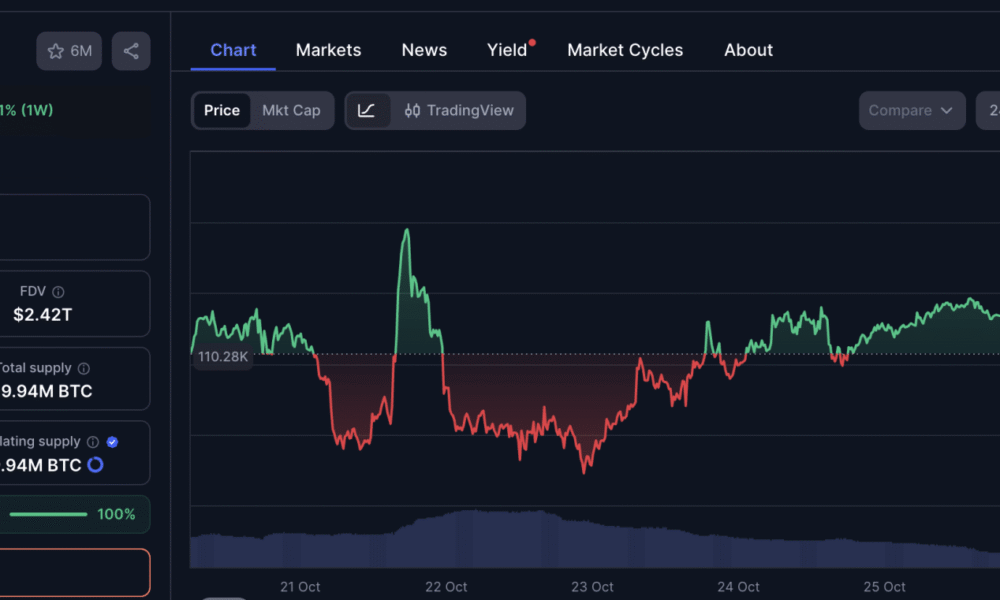The image size is (1000, 600).
Task: Click the FDV info icon
Action: [58, 292]
